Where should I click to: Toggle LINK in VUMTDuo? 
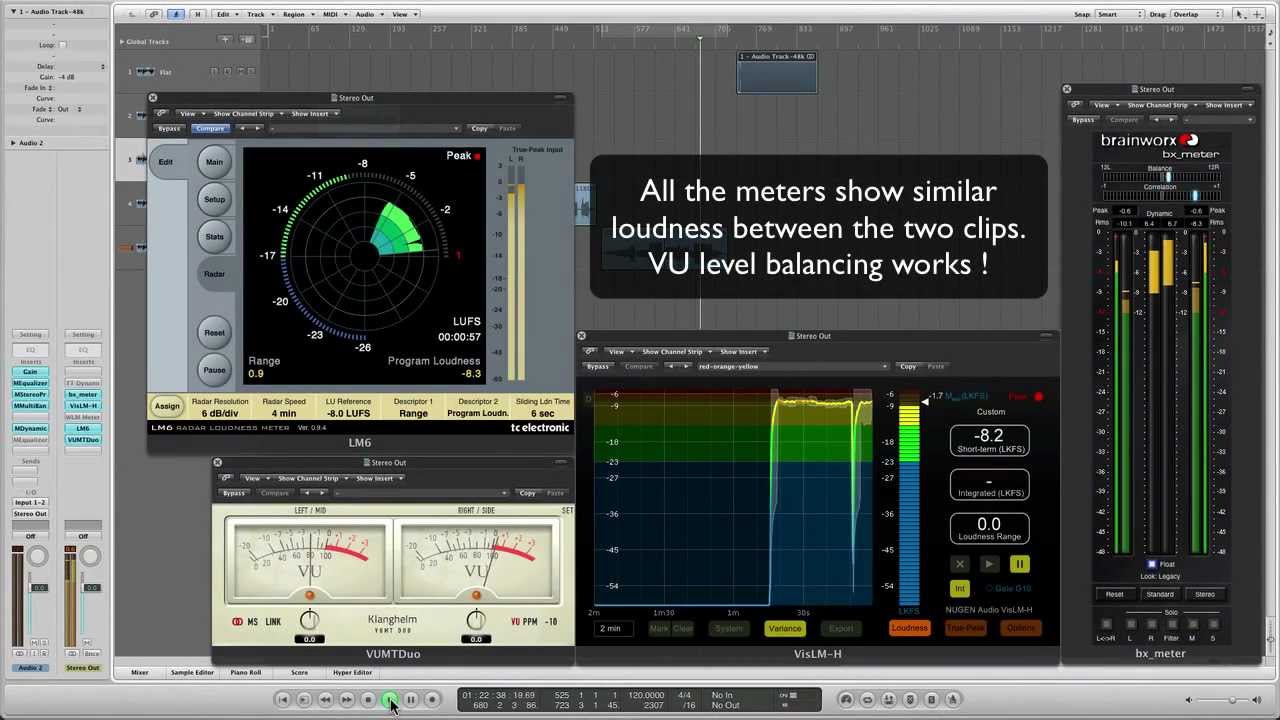click(x=273, y=622)
